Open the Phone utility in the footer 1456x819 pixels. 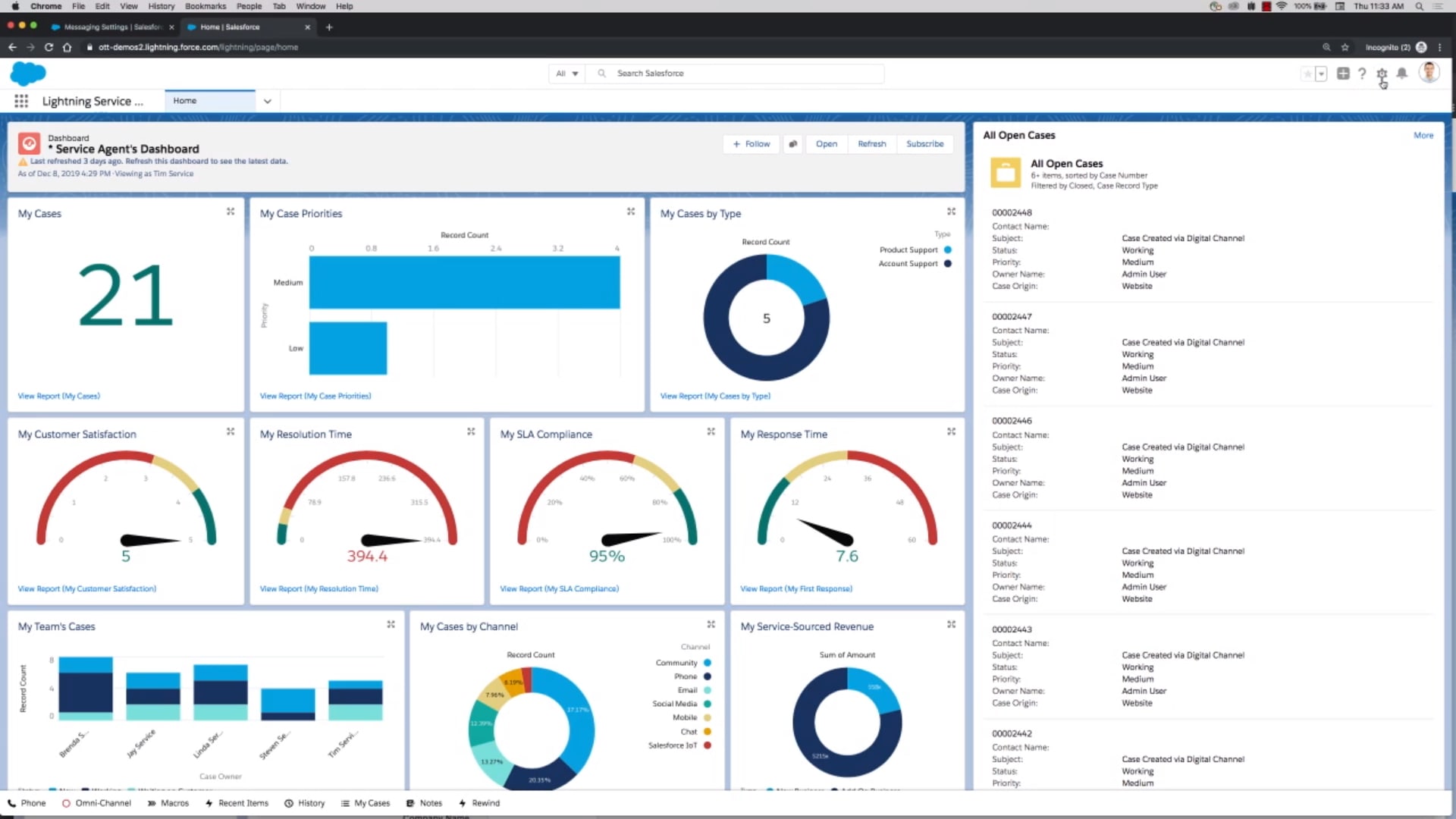[27, 802]
